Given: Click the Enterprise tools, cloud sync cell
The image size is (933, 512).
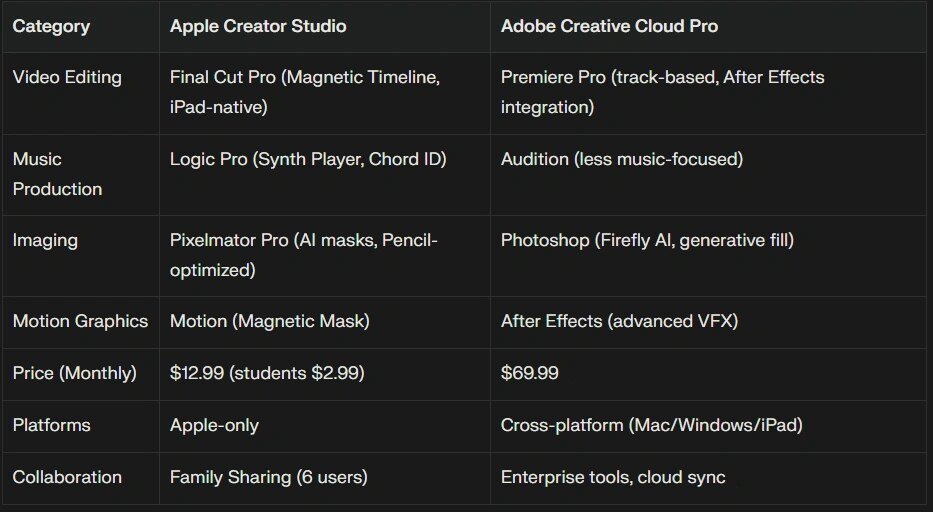Looking at the screenshot, I should [613, 477].
